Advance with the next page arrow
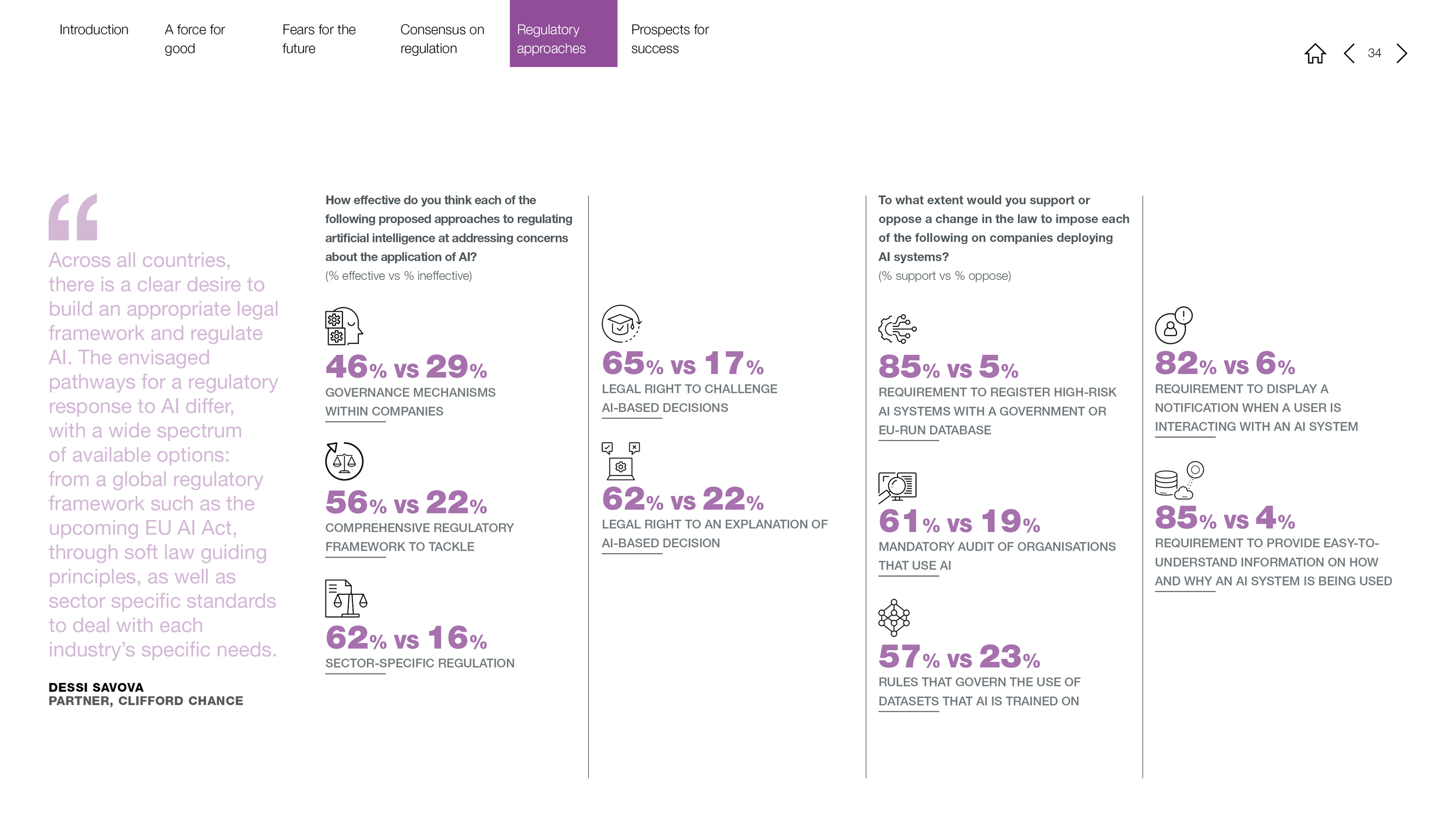1456x821 pixels. 1402,53
